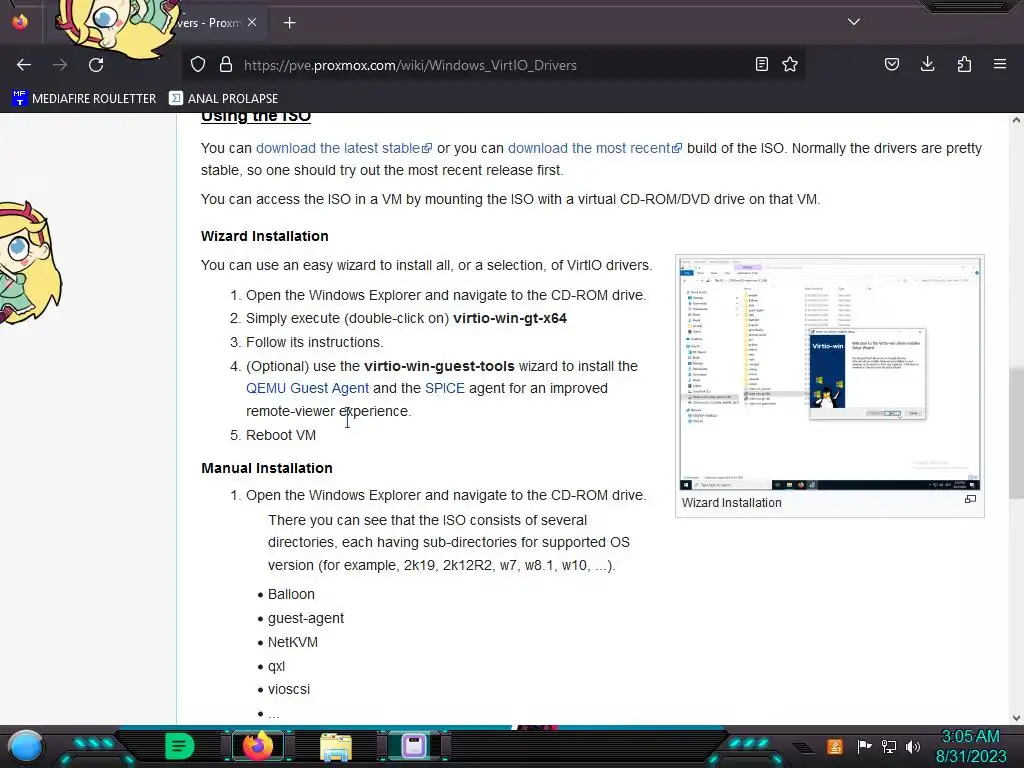1024x768 pixels.
Task: Open the volume speaker tray icon
Action: [x=912, y=746]
